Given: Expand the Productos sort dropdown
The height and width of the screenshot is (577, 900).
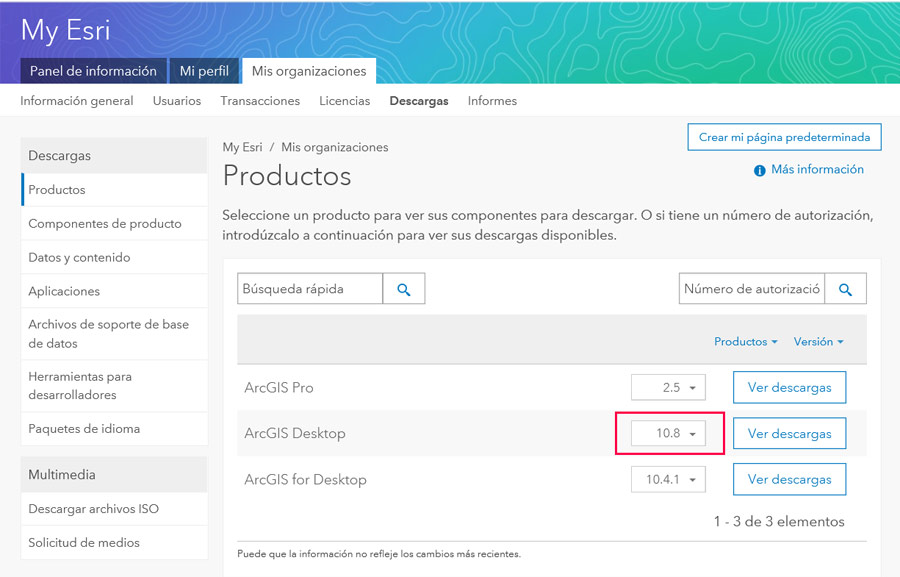Looking at the screenshot, I should click(x=746, y=342).
